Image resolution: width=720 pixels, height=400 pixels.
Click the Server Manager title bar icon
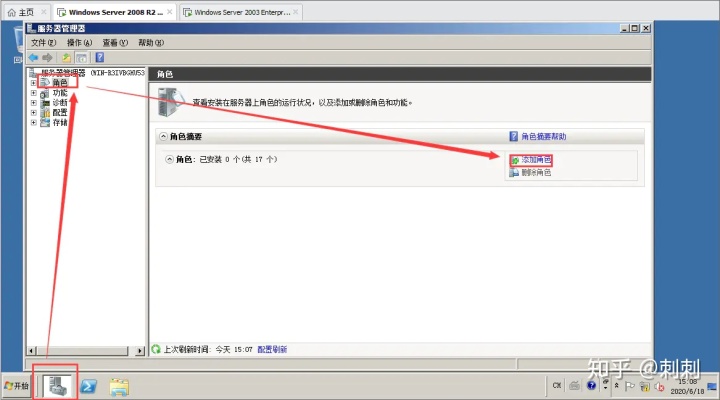click(x=31, y=28)
